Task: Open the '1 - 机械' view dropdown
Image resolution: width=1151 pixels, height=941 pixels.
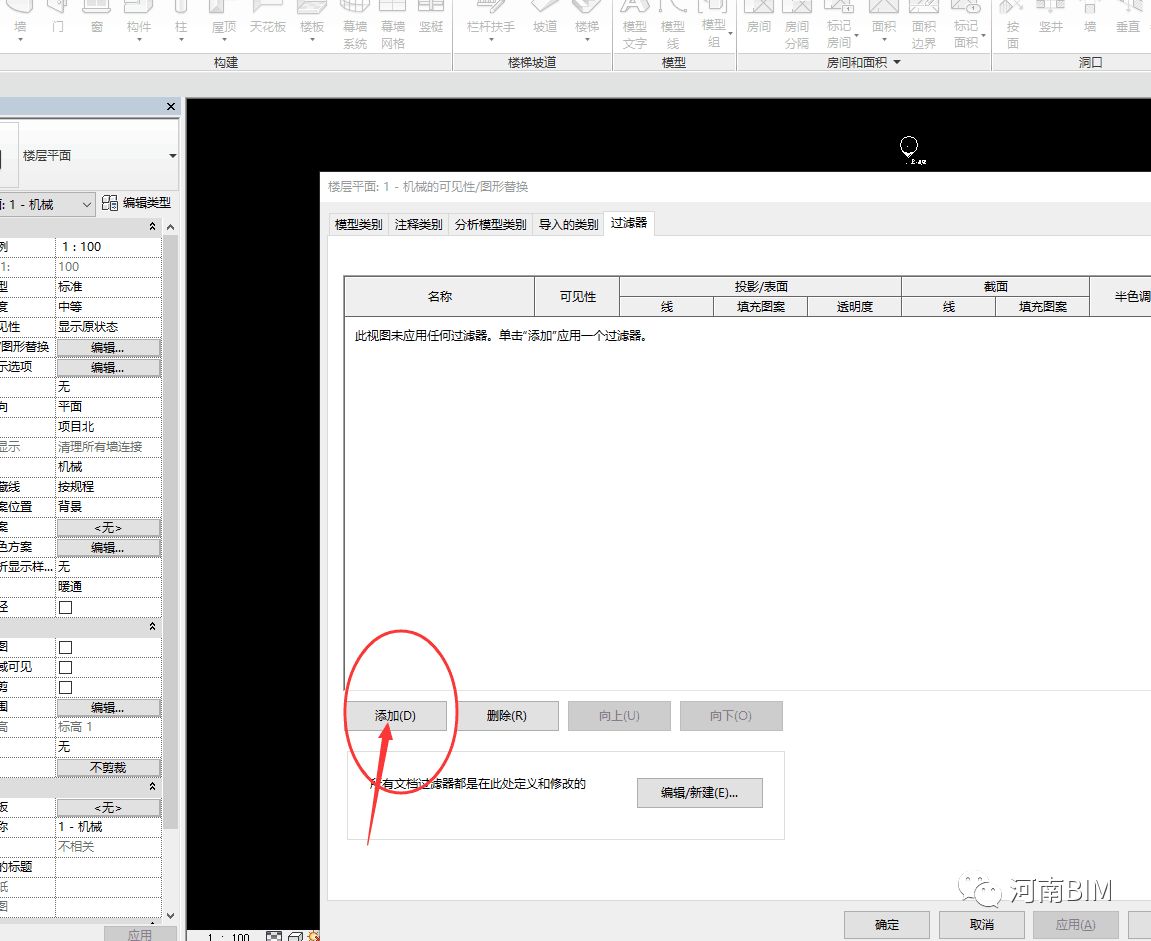Action: click(87, 205)
